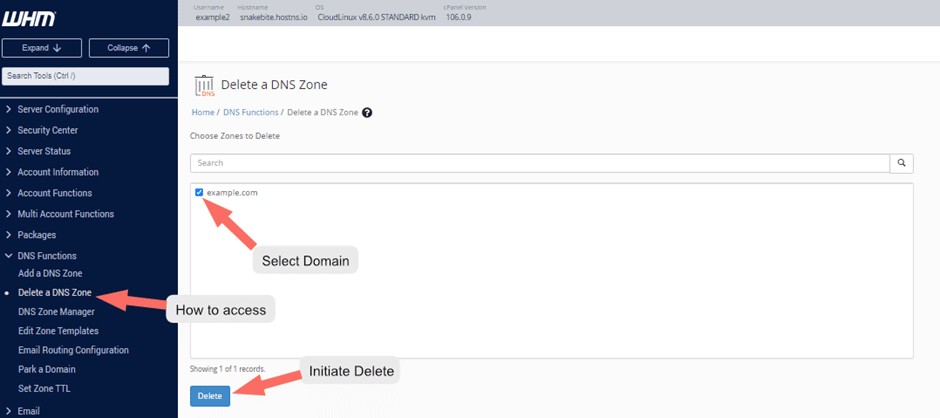Click 'Showing 1 of 1 records.' text
Image resolution: width=940 pixels, height=418 pixels.
228,369
